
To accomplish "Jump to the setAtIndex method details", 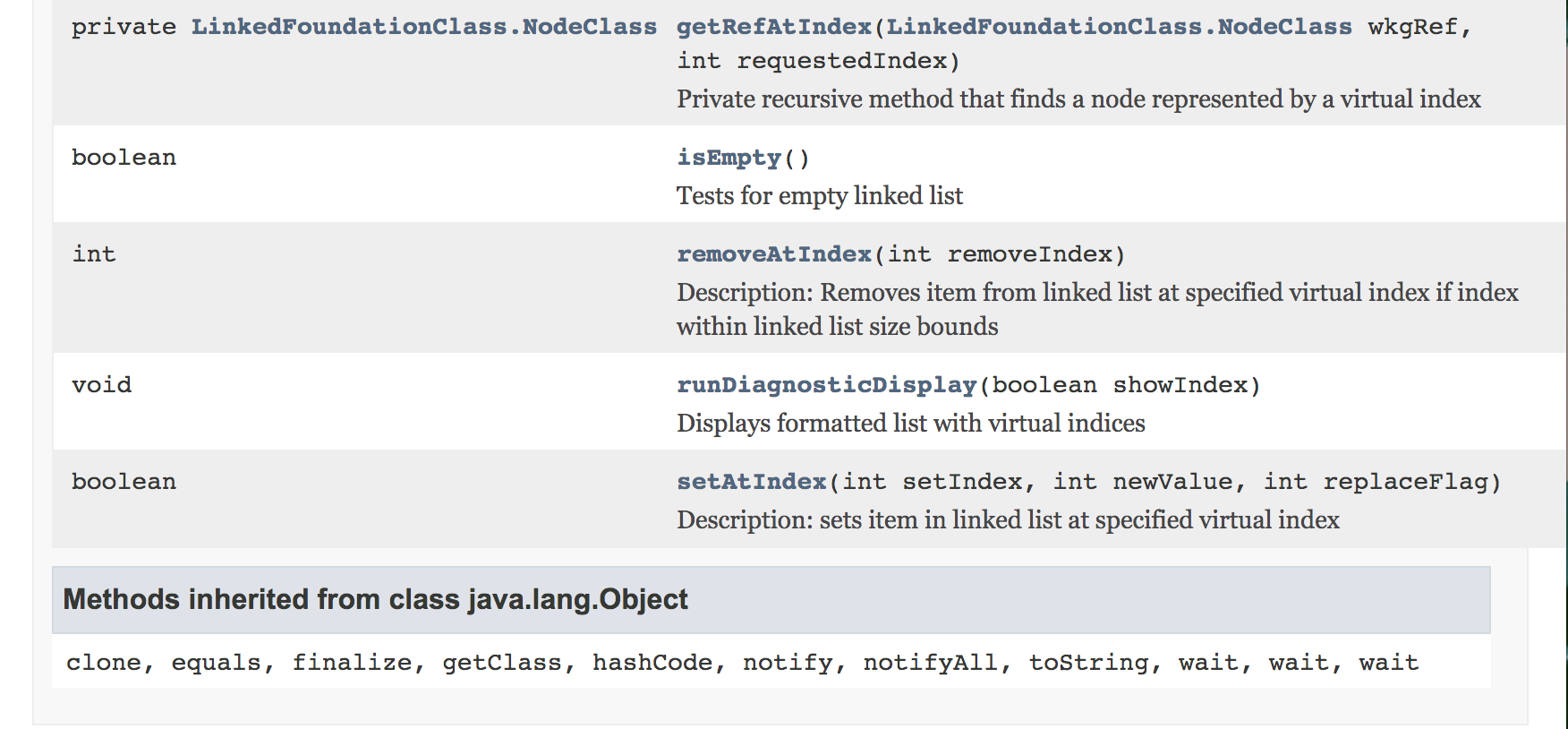I will click(x=752, y=482).
